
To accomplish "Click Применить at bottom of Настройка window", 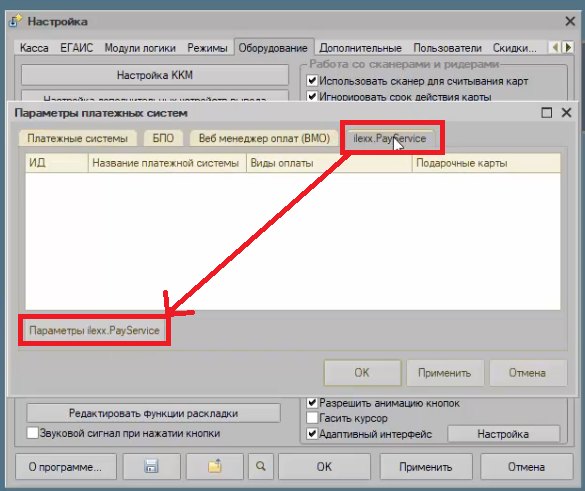I will coord(426,466).
